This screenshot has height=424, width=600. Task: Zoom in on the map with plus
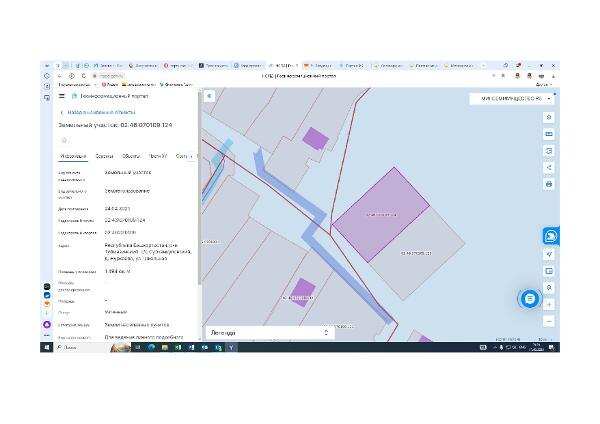pyautogui.click(x=549, y=305)
